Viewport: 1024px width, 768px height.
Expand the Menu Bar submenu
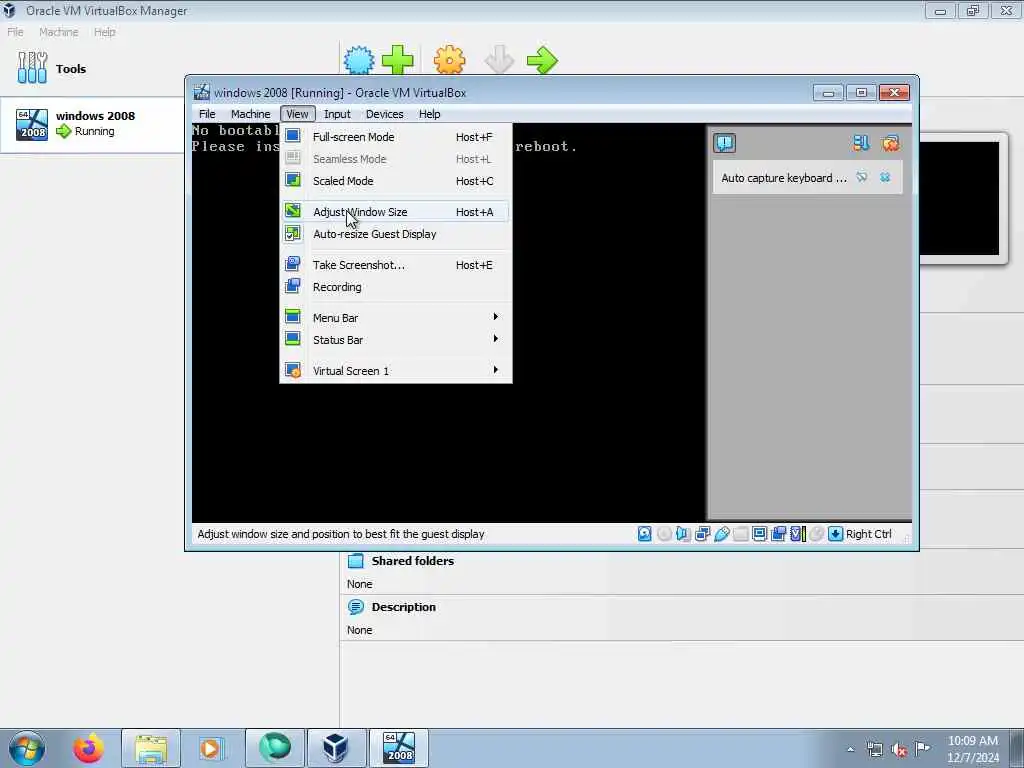396,318
